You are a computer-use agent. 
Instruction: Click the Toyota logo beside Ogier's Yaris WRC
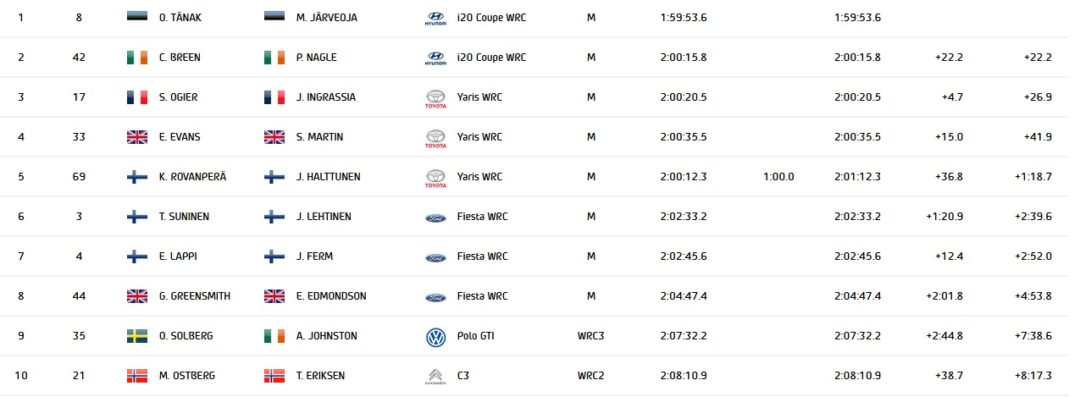pyautogui.click(x=435, y=99)
